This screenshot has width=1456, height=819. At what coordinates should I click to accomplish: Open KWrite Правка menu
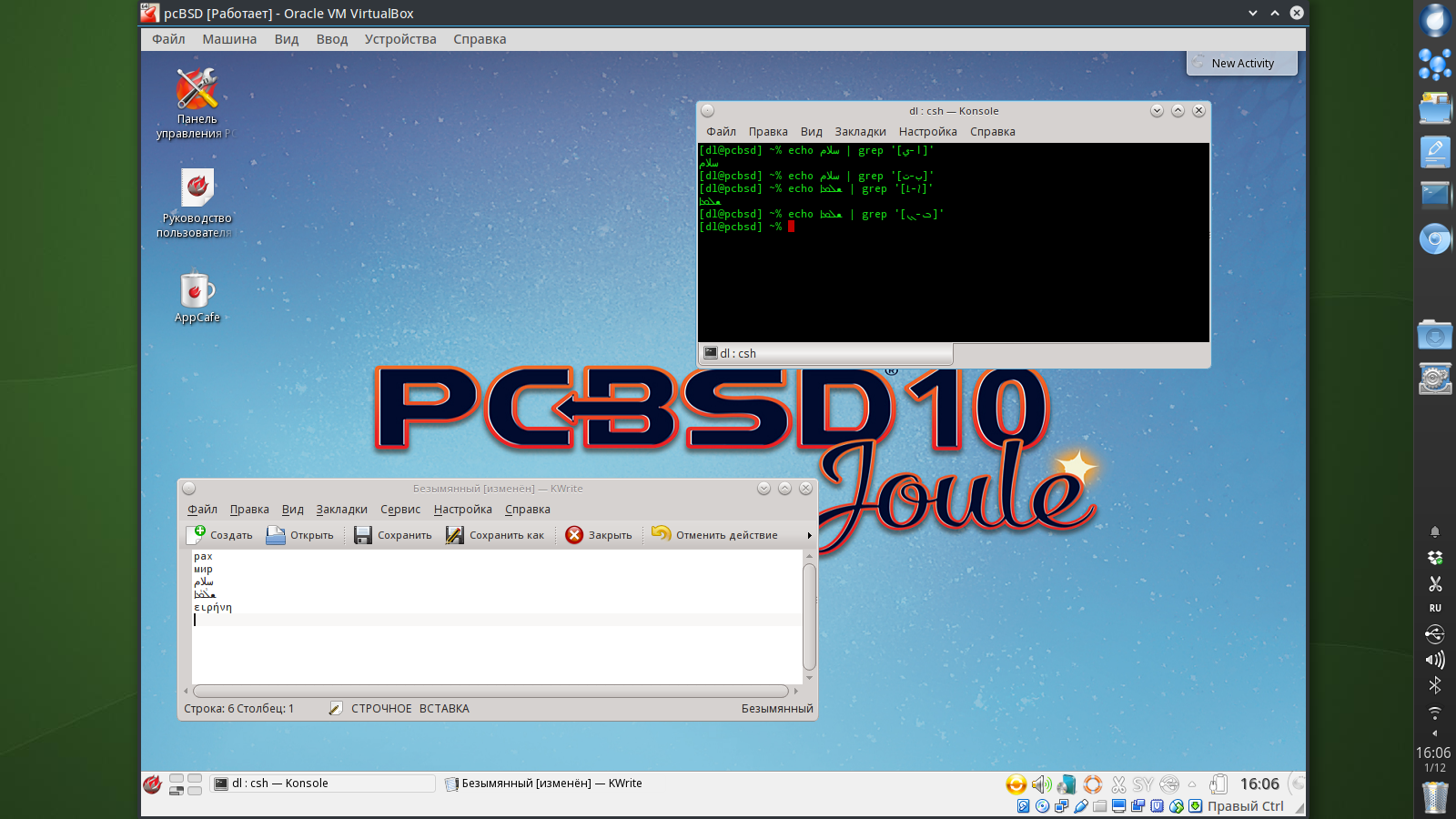[x=249, y=510]
